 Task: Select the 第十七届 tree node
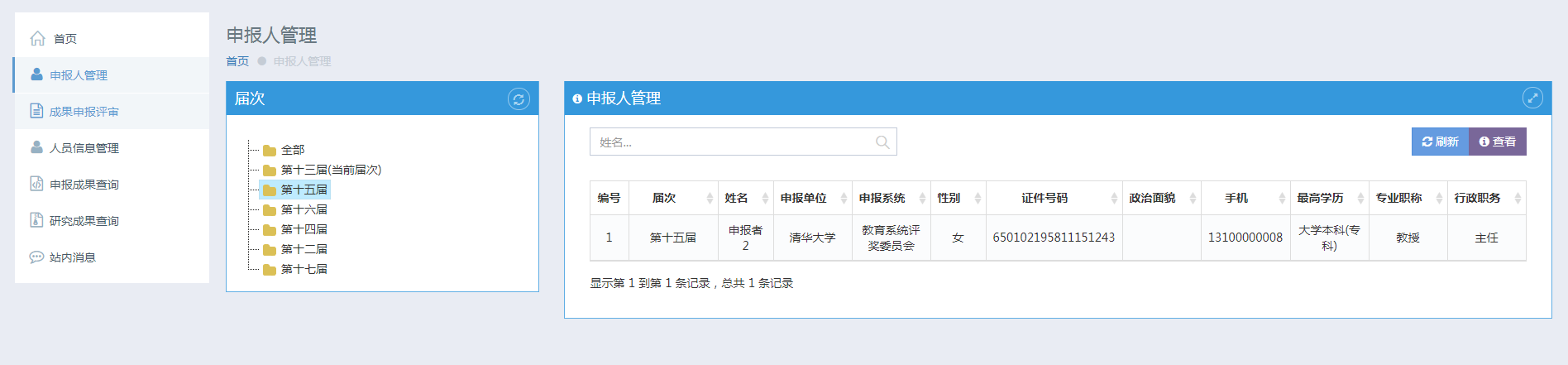(x=304, y=269)
